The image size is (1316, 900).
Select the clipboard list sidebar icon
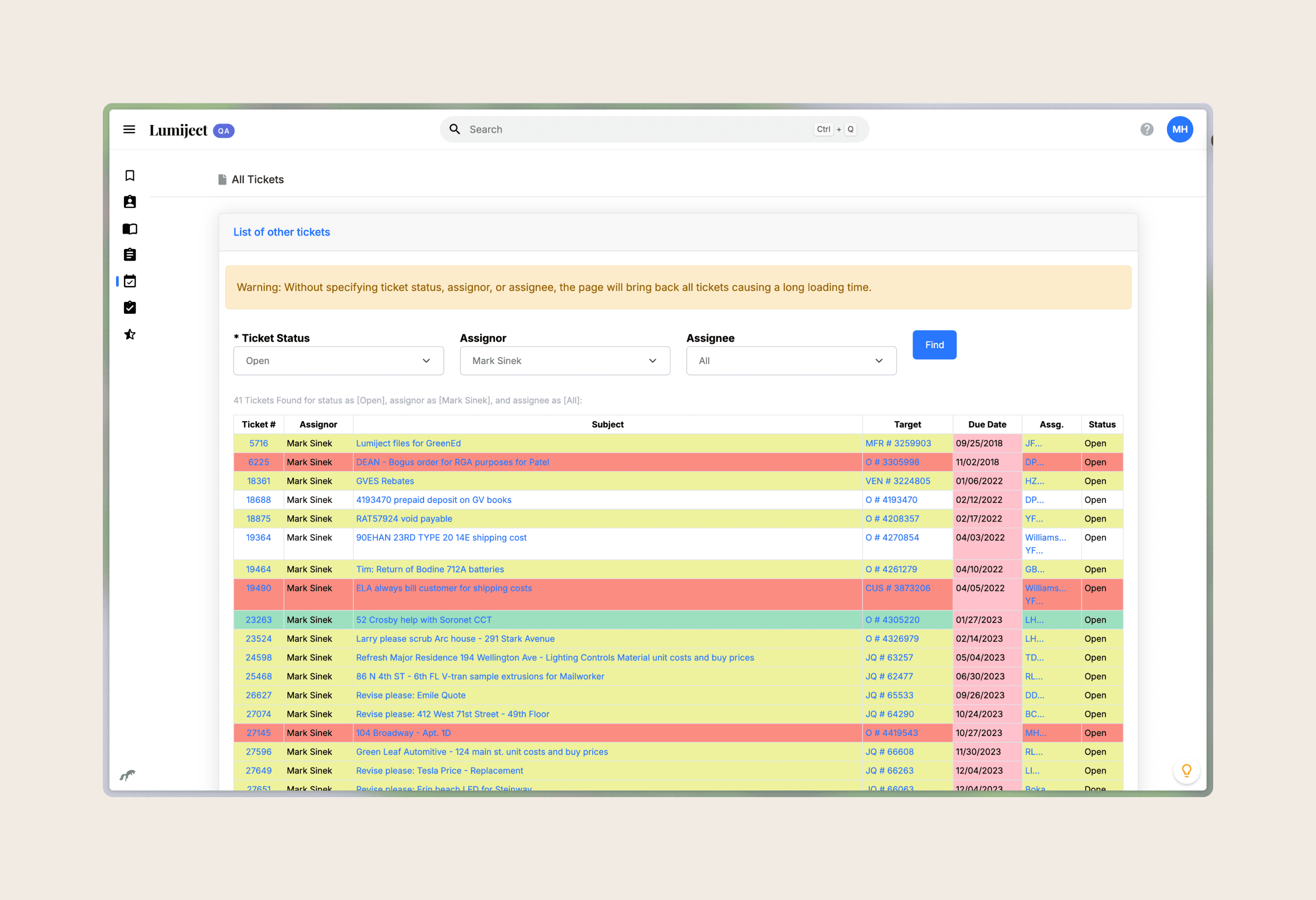[130, 255]
